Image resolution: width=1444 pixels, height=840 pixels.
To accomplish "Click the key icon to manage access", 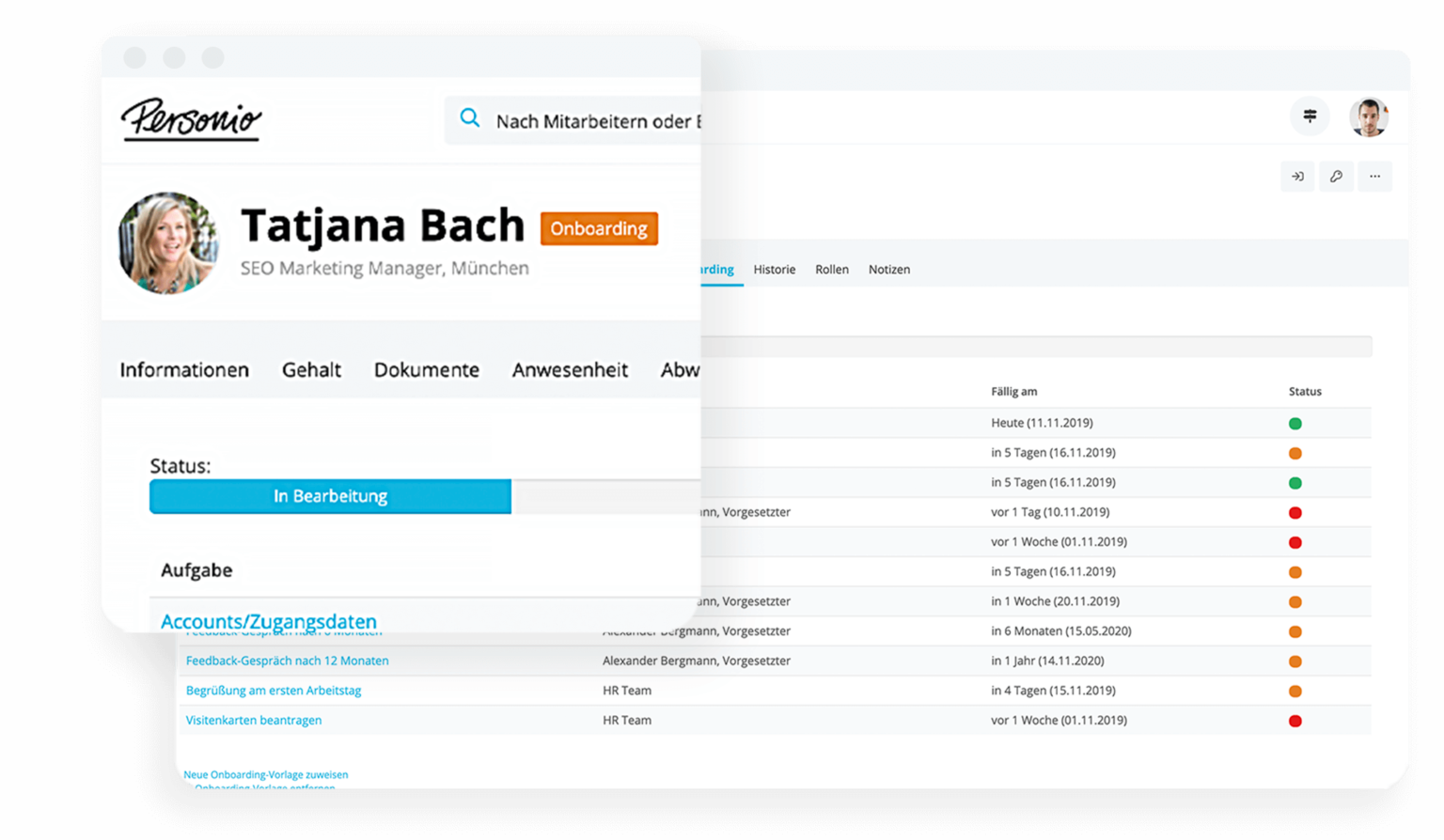I will coord(1336,177).
